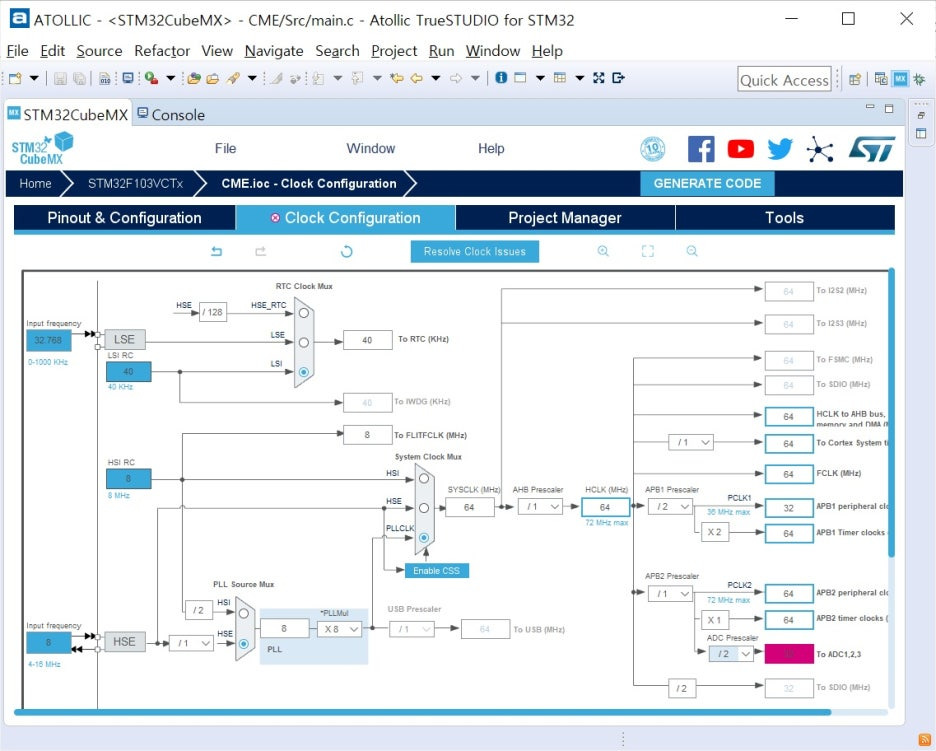
Task: Open the Tools tab
Action: pos(784,217)
